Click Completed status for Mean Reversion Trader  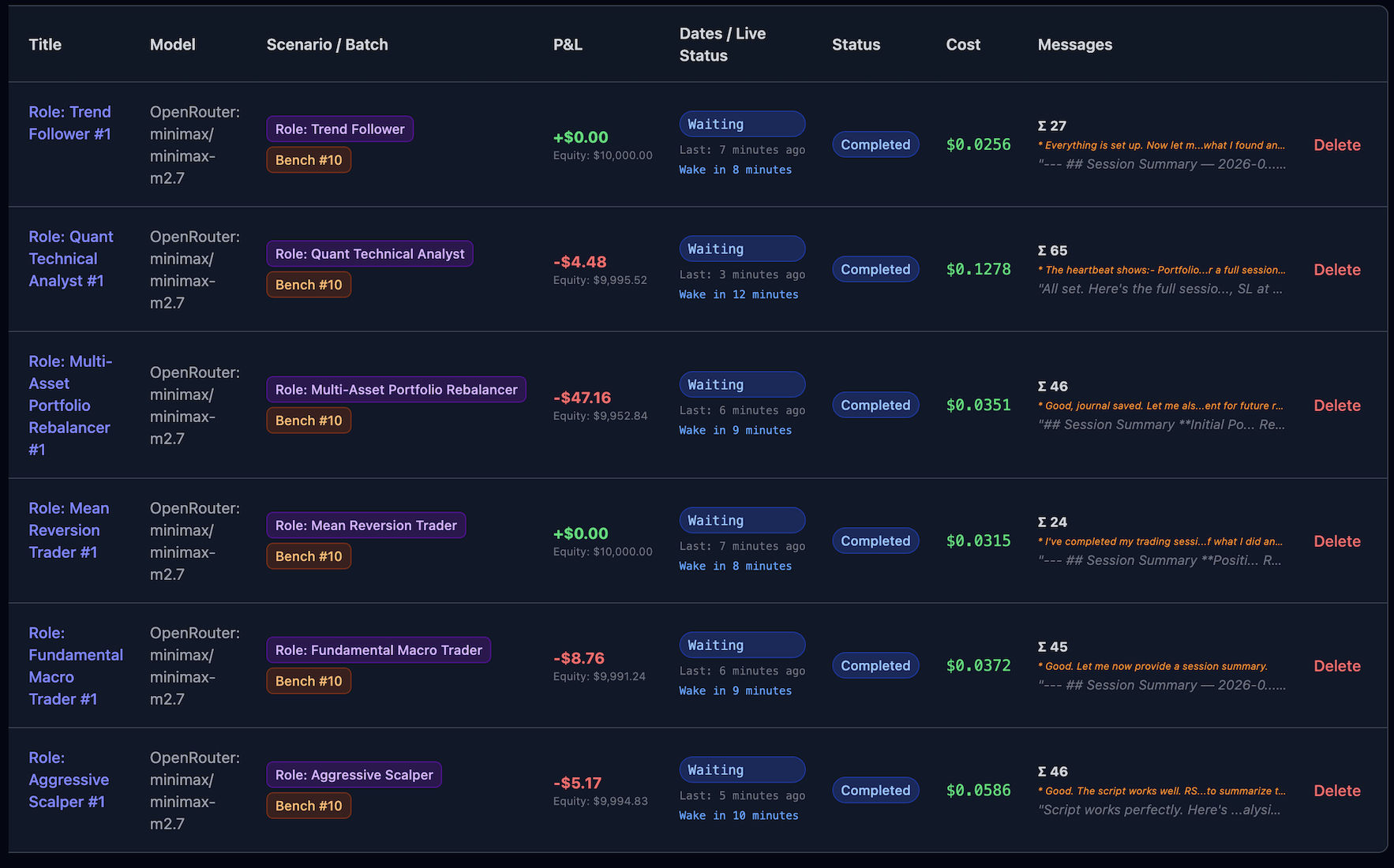point(875,541)
